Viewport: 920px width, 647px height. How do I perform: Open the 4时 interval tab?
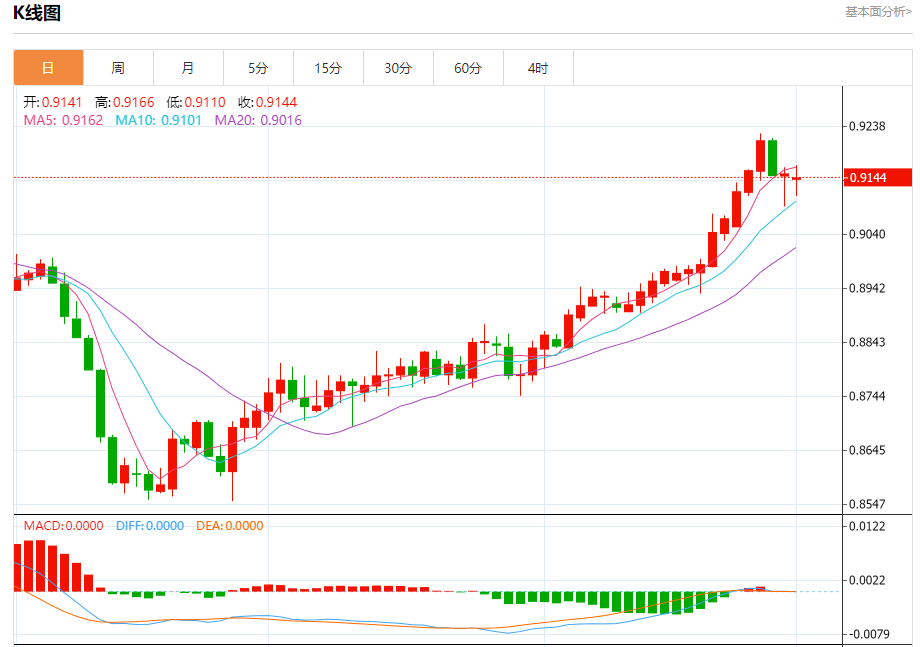(538, 68)
